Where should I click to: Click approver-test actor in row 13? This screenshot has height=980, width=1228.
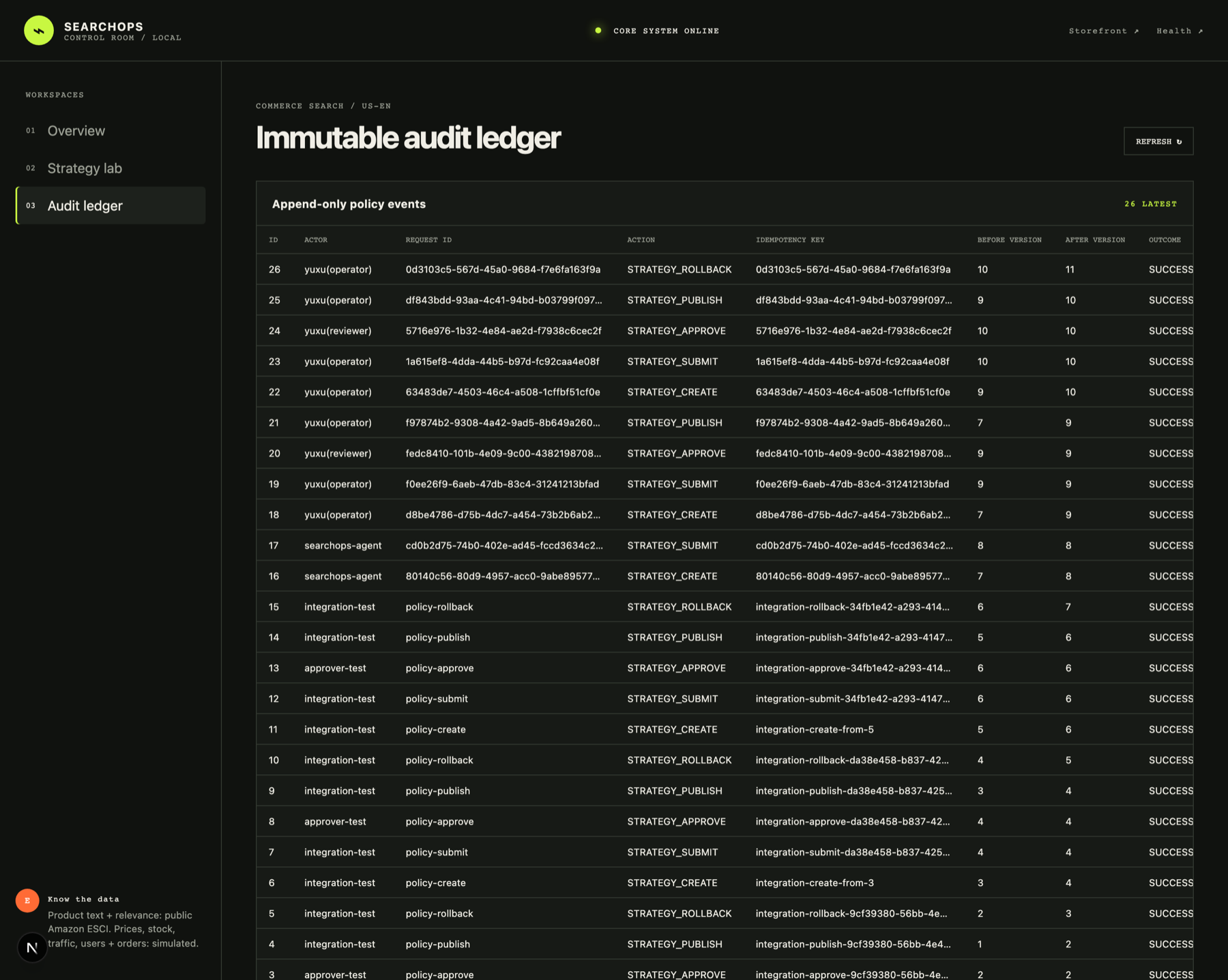(335, 668)
